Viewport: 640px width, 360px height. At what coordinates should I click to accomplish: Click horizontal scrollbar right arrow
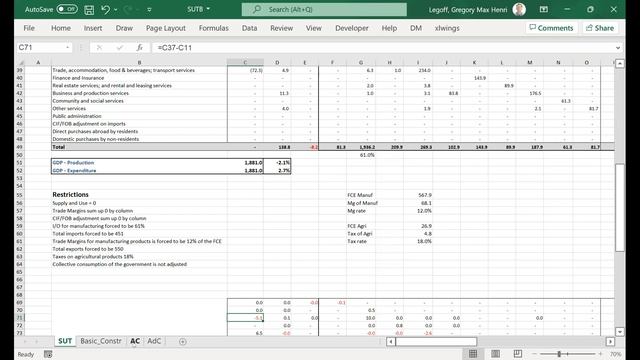click(x=610, y=341)
